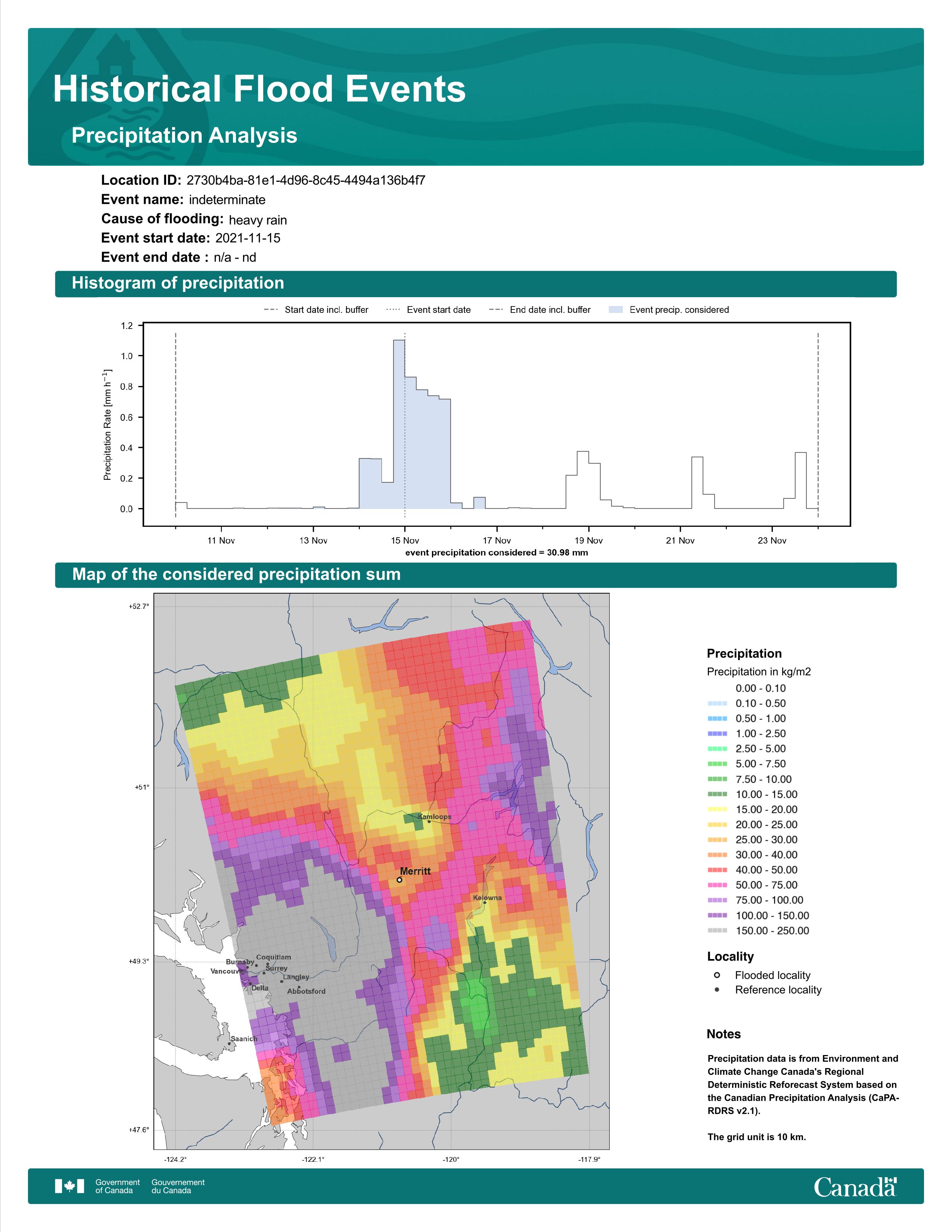Click the event name value 'indeterminate'
Screen dimensions: 952x1232
[x=227, y=200]
